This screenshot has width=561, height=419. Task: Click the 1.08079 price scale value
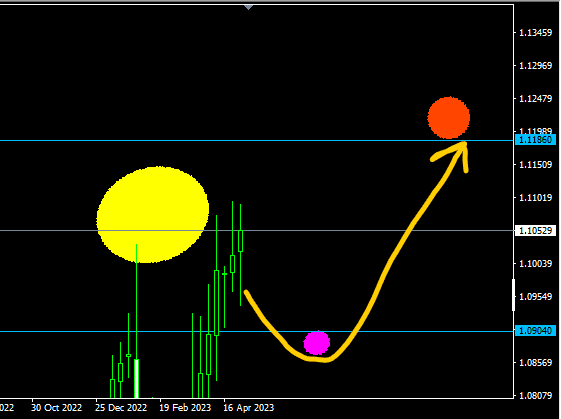tap(536, 396)
